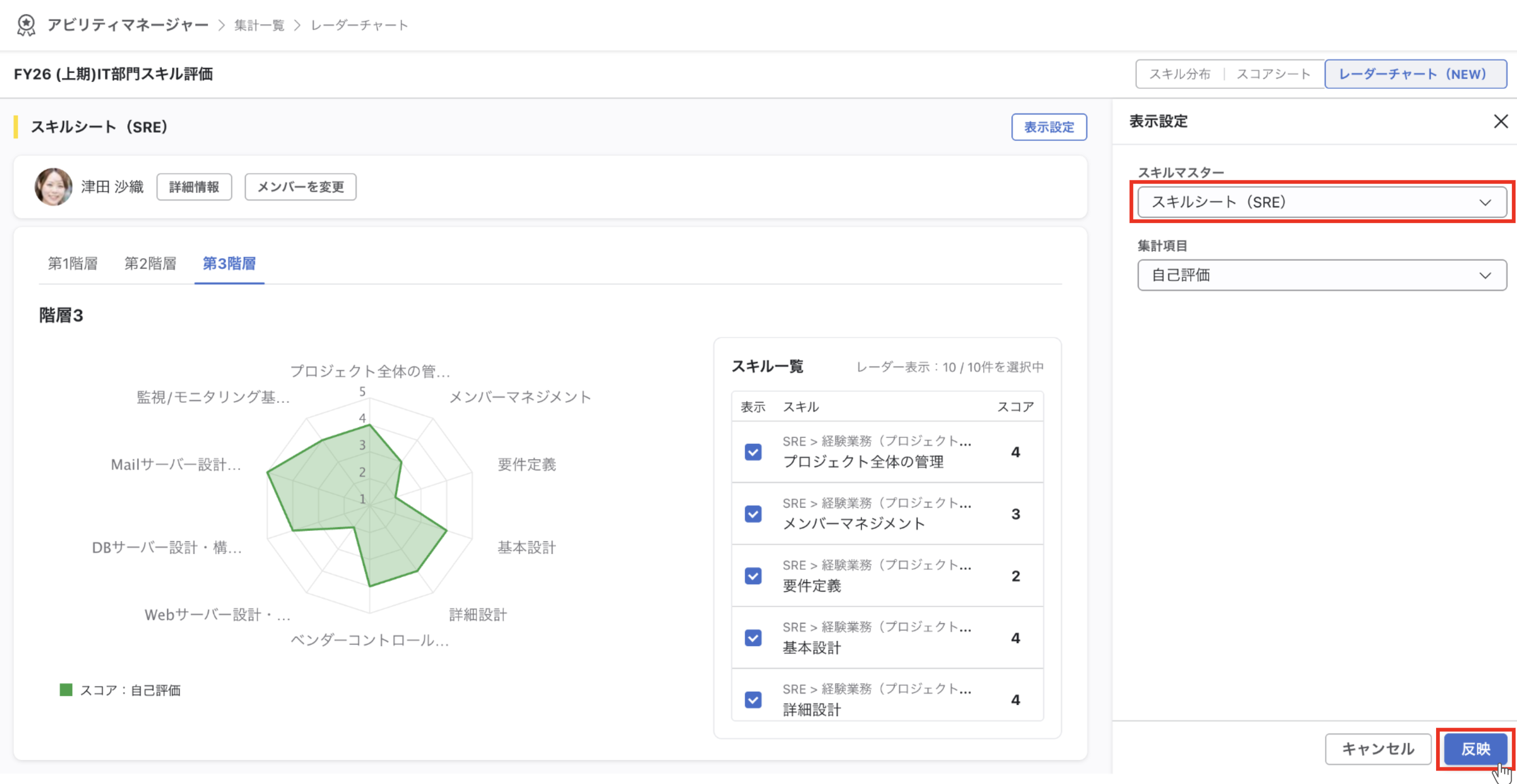Click the Ability Manager badge icon

(x=26, y=25)
